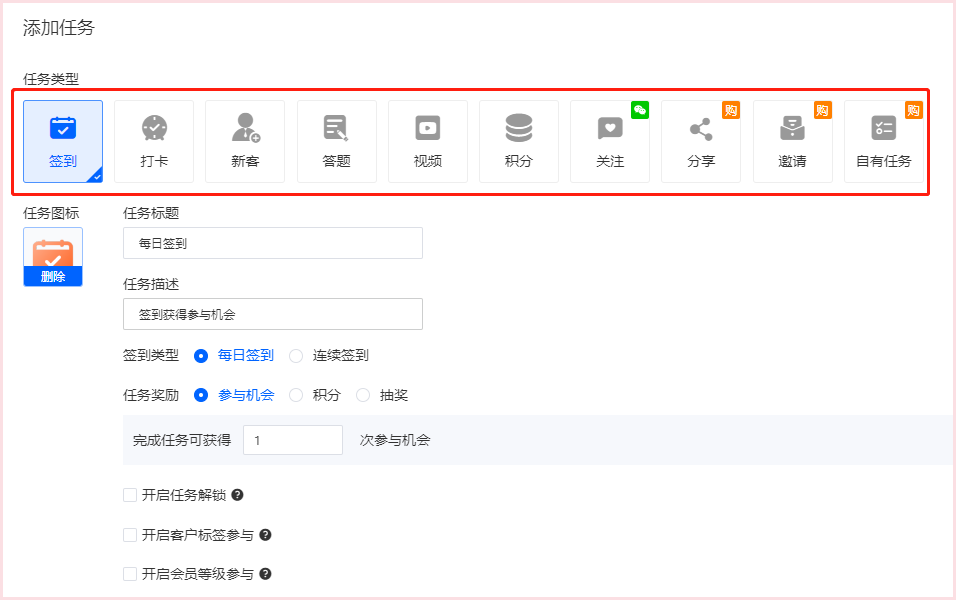Click the 添加任务 heading text
956x600 pixels.
point(59,27)
